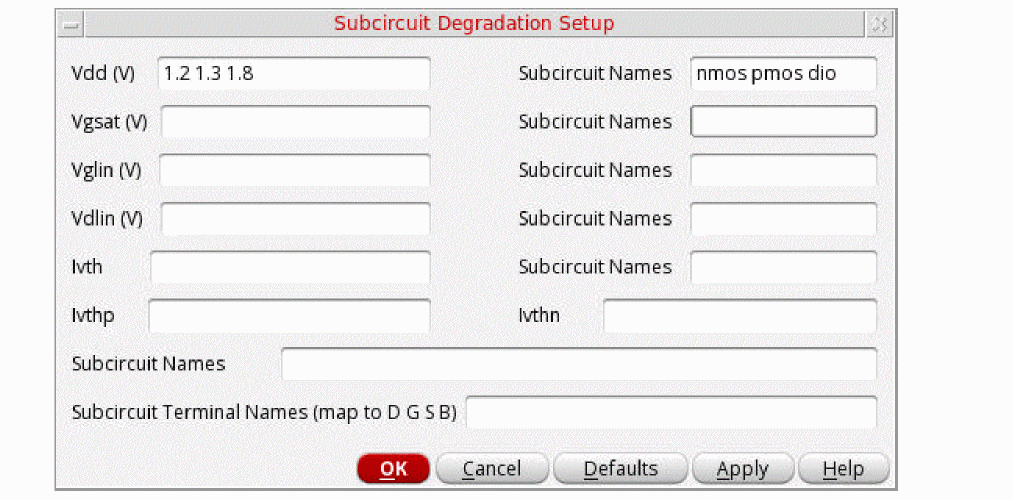This screenshot has height=500, width=1013.
Task: Open Help for this dialog
Action: click(842, 468)
